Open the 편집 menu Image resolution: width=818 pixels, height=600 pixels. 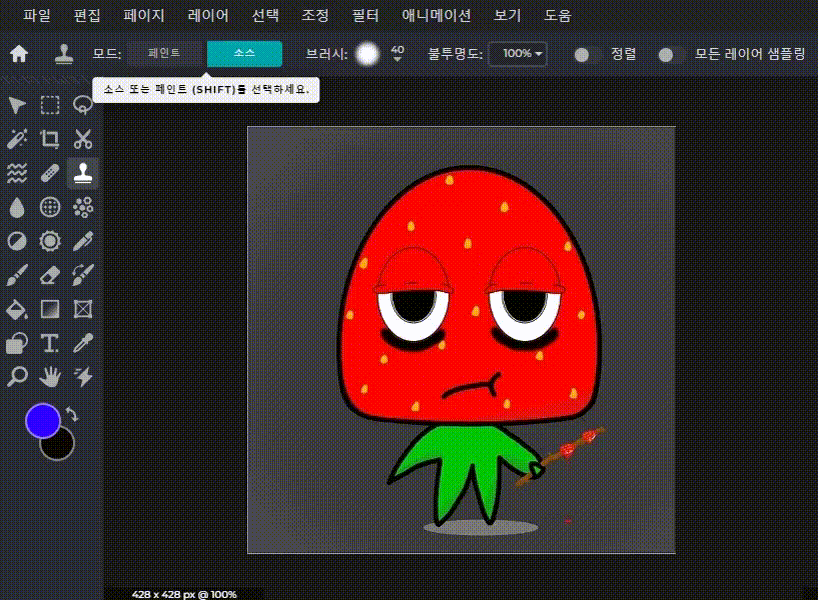[x=87, y=15]
